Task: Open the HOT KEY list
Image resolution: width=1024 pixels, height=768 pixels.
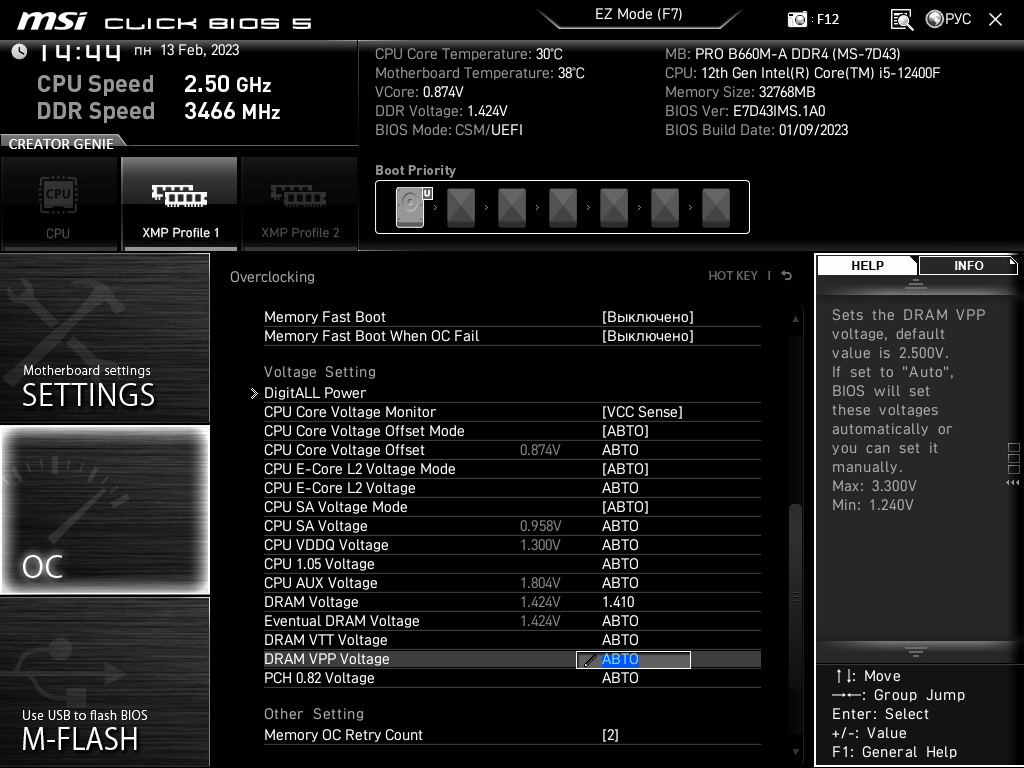Action: pyautogui.click(x=733, y=276)
